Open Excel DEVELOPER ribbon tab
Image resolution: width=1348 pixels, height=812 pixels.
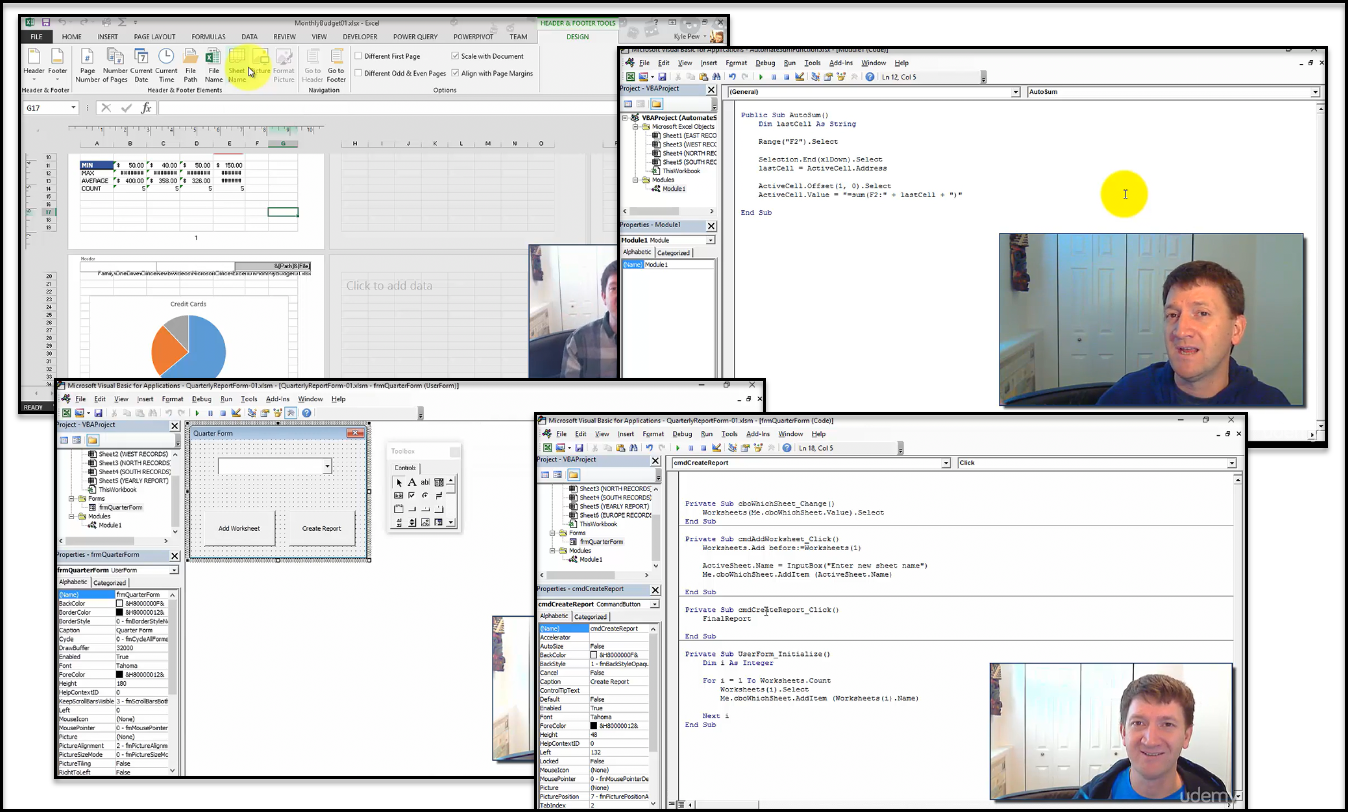(x=360, y=37)
